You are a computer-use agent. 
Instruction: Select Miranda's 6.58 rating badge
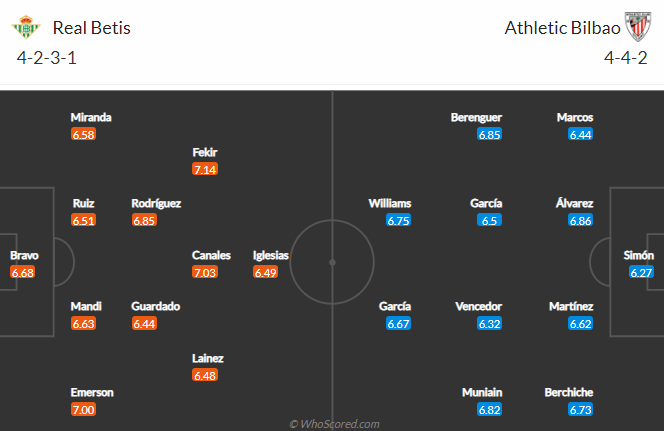(x=83, y=135)
